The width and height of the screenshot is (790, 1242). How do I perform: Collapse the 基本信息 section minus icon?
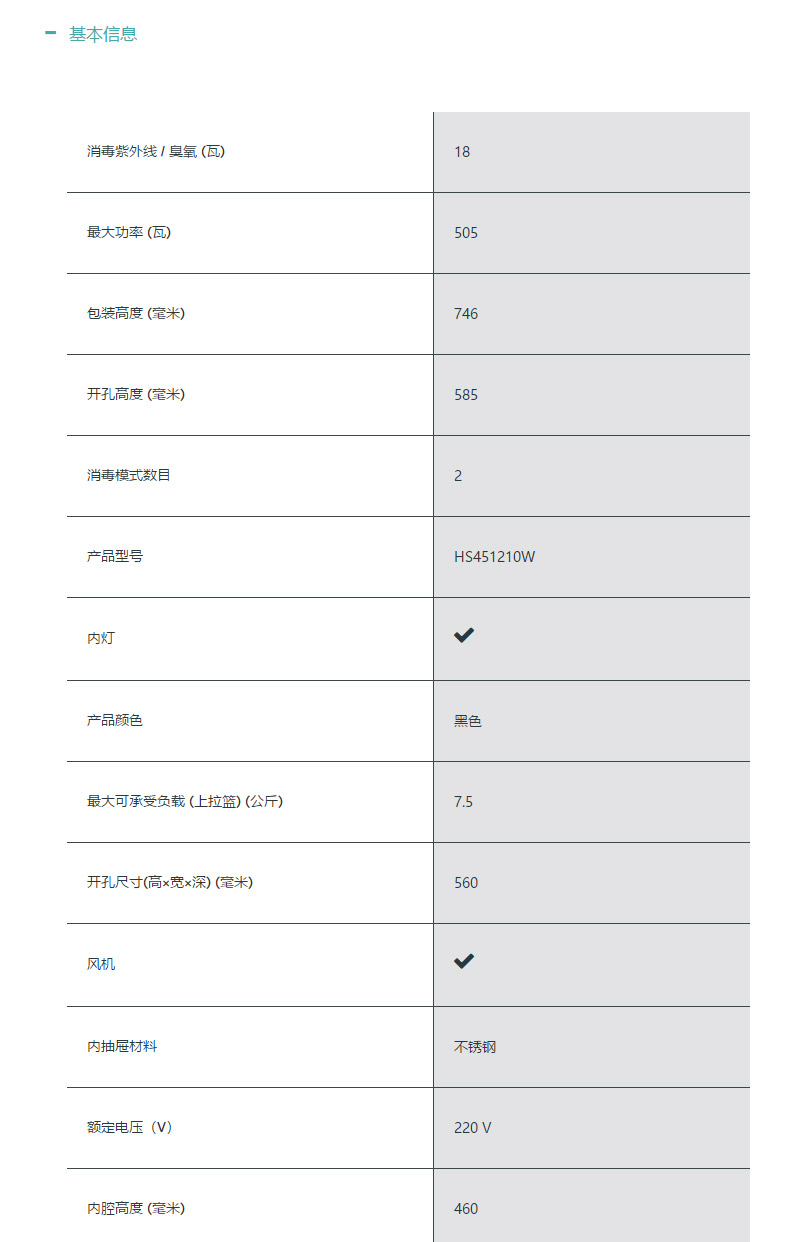click(50, 33)
